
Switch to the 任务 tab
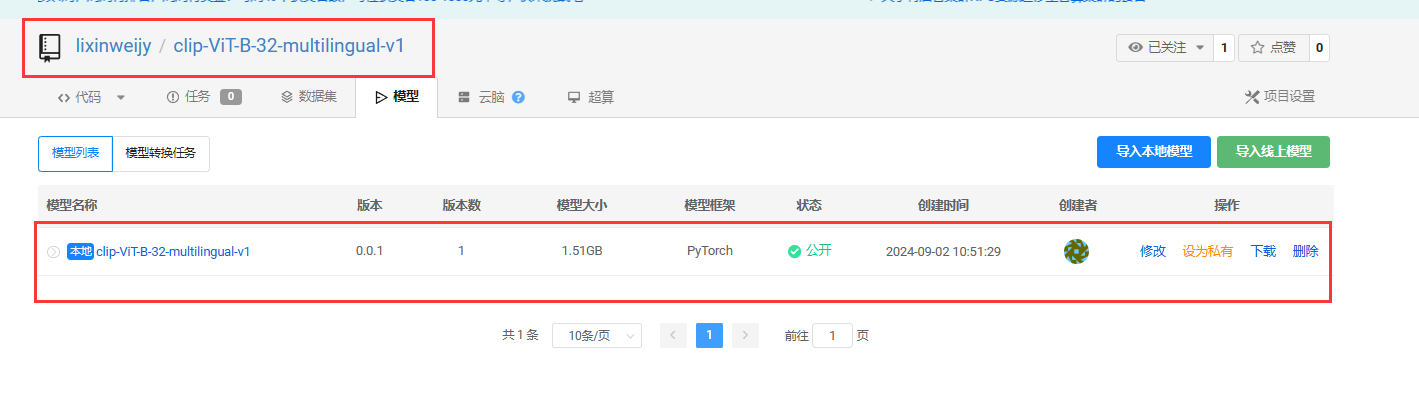click(x=197, y=97)
